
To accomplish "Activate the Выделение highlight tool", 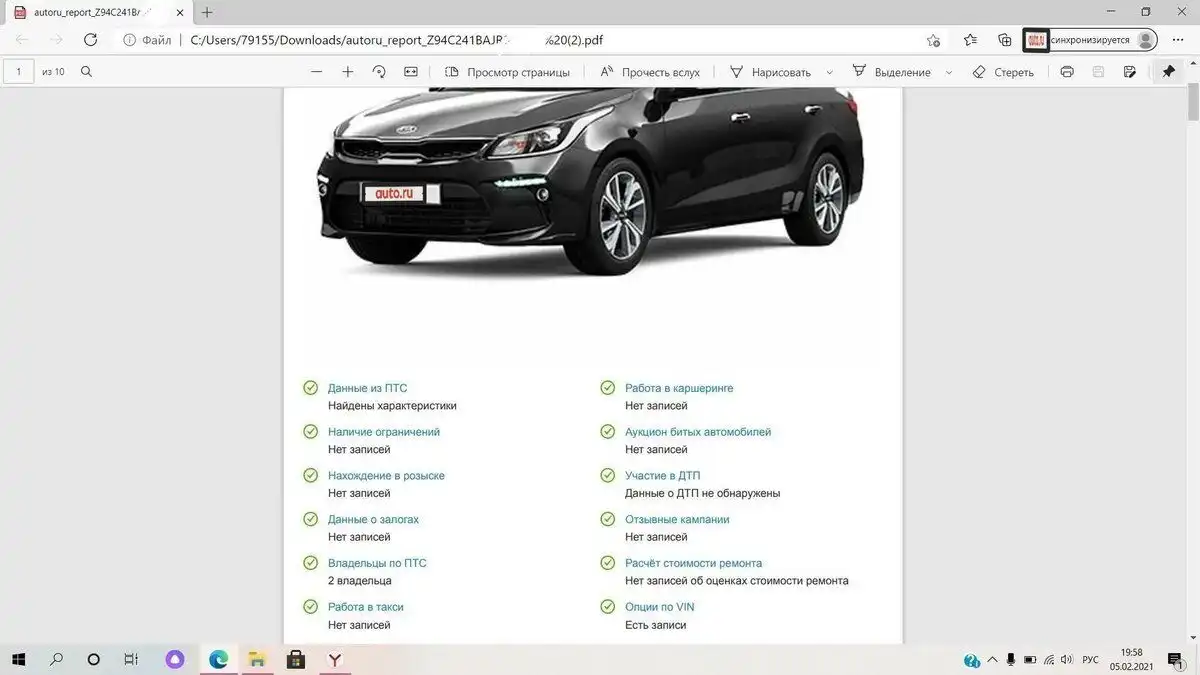I will (x=891, y=72).
